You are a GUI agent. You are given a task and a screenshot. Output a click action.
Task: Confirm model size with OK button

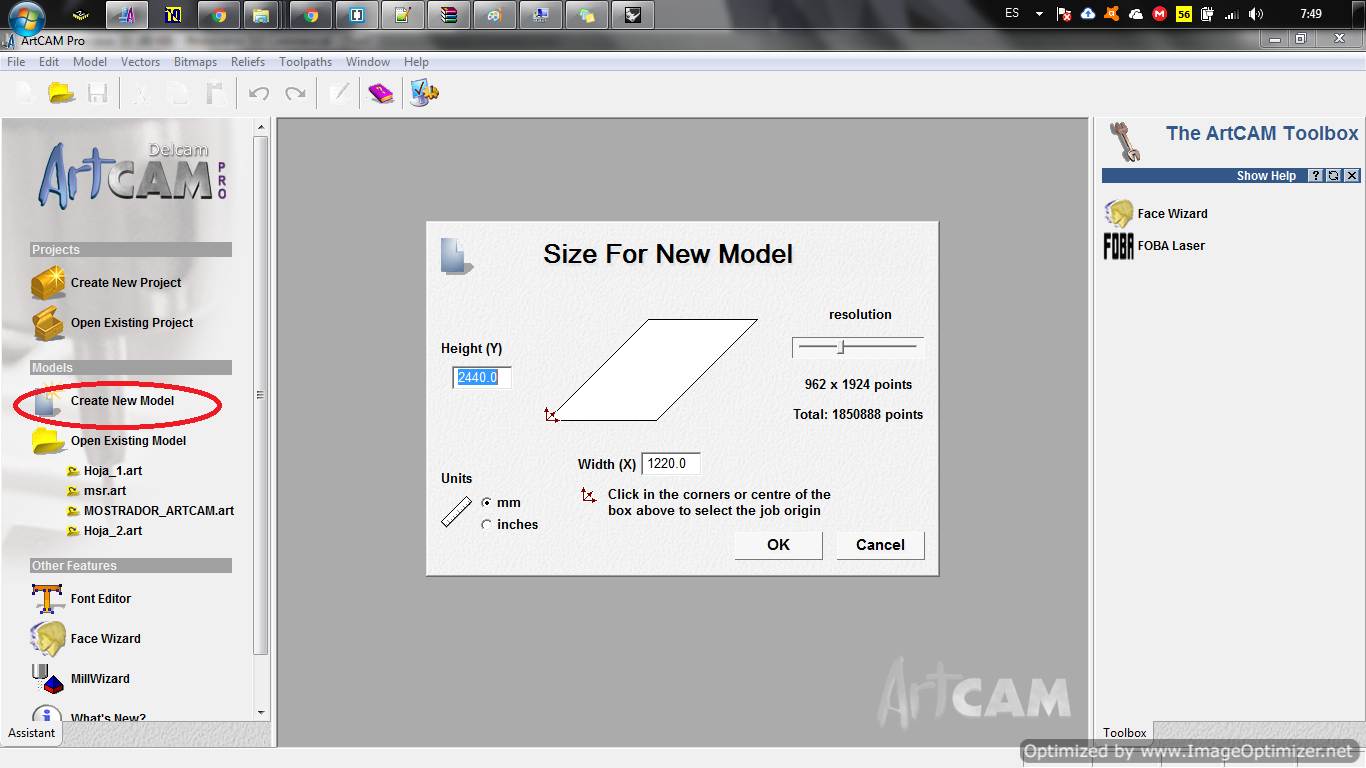coord(778,545)
